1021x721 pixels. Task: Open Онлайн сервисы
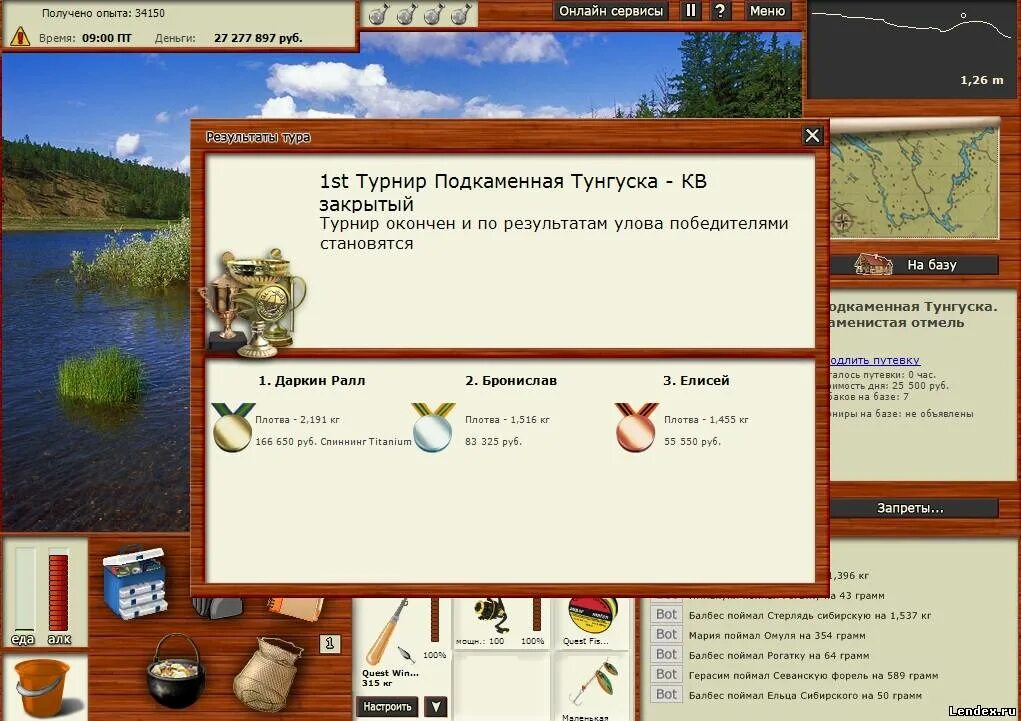(611, 11)
